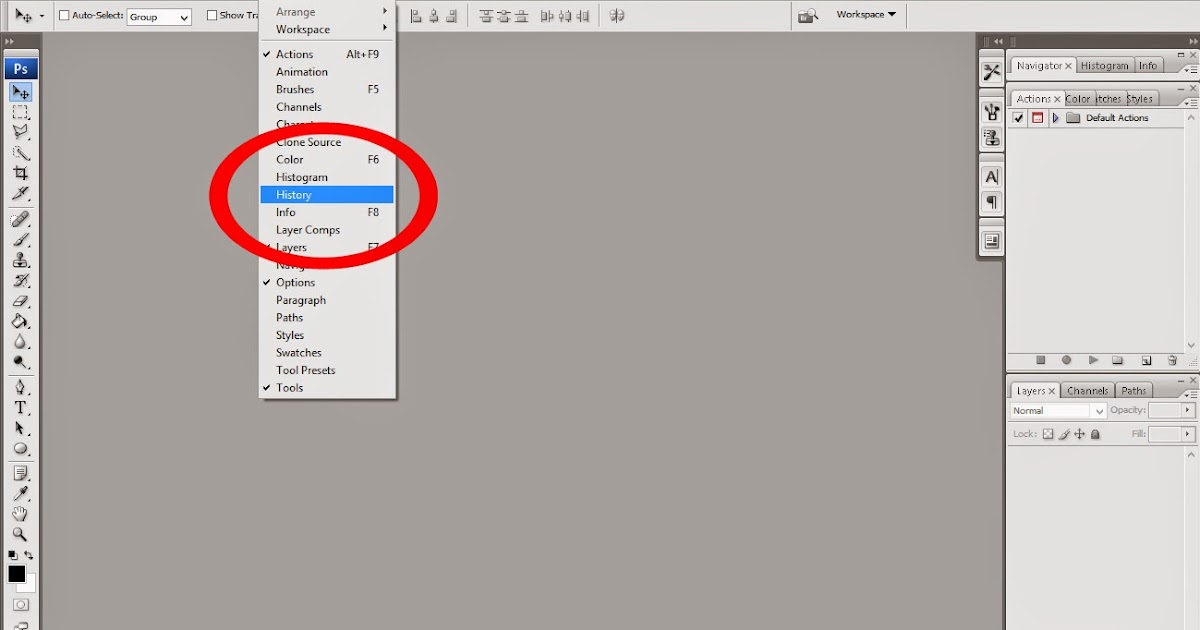Choose History from the Window menu
This screenshot has width=1200, height=630.
click(x=328, y=195)
